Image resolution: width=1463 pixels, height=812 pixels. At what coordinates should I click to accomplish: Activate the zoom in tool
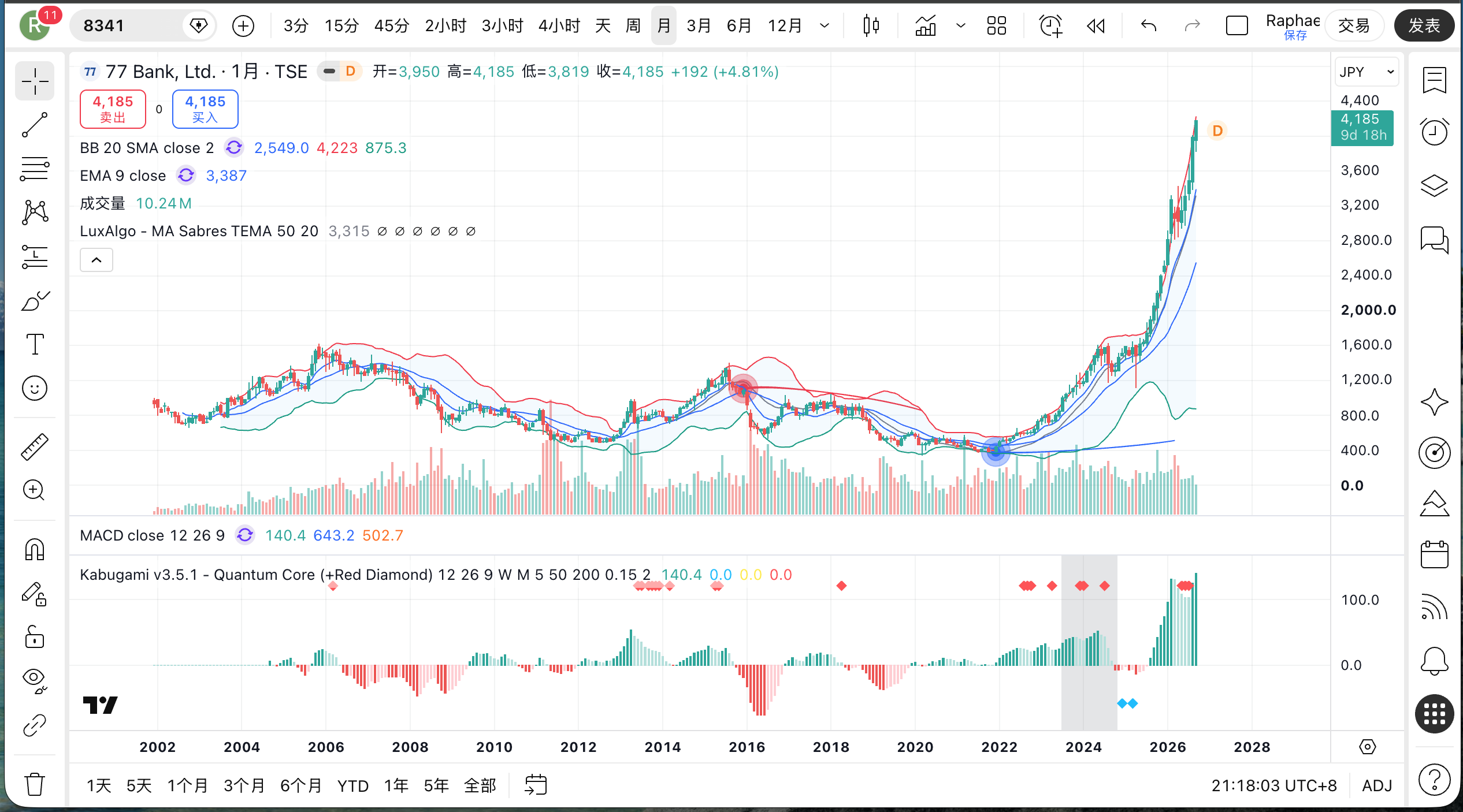coord(35,490)
